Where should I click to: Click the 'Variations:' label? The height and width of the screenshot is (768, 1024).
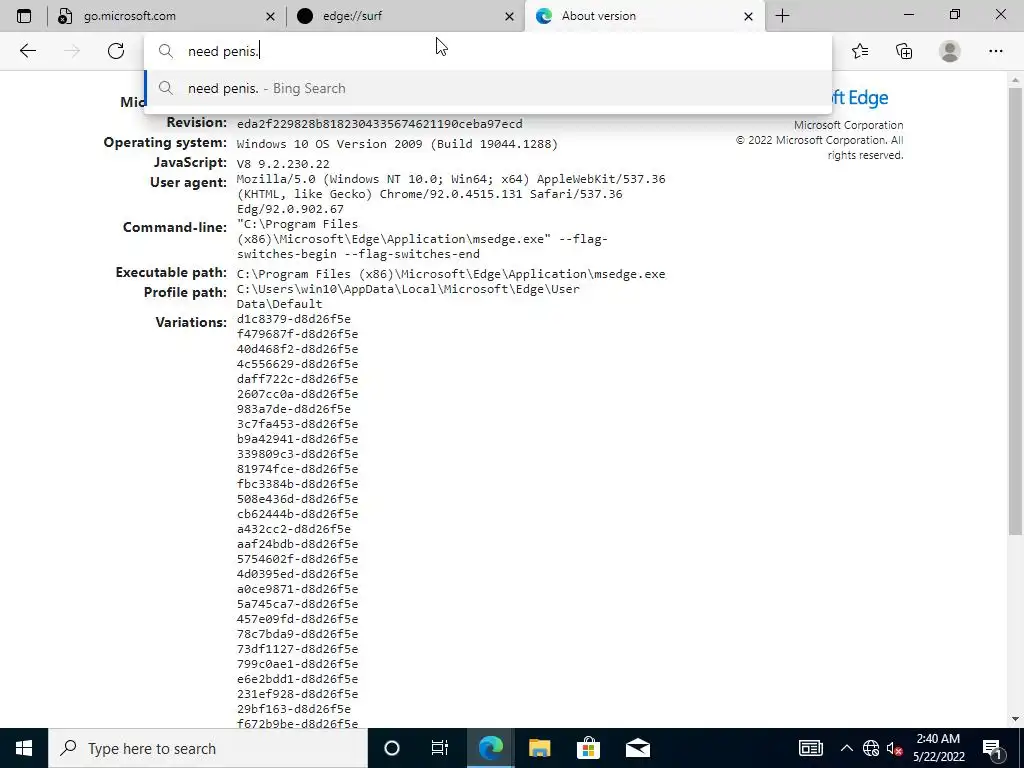pyautogui.click(x=191, y=322)
